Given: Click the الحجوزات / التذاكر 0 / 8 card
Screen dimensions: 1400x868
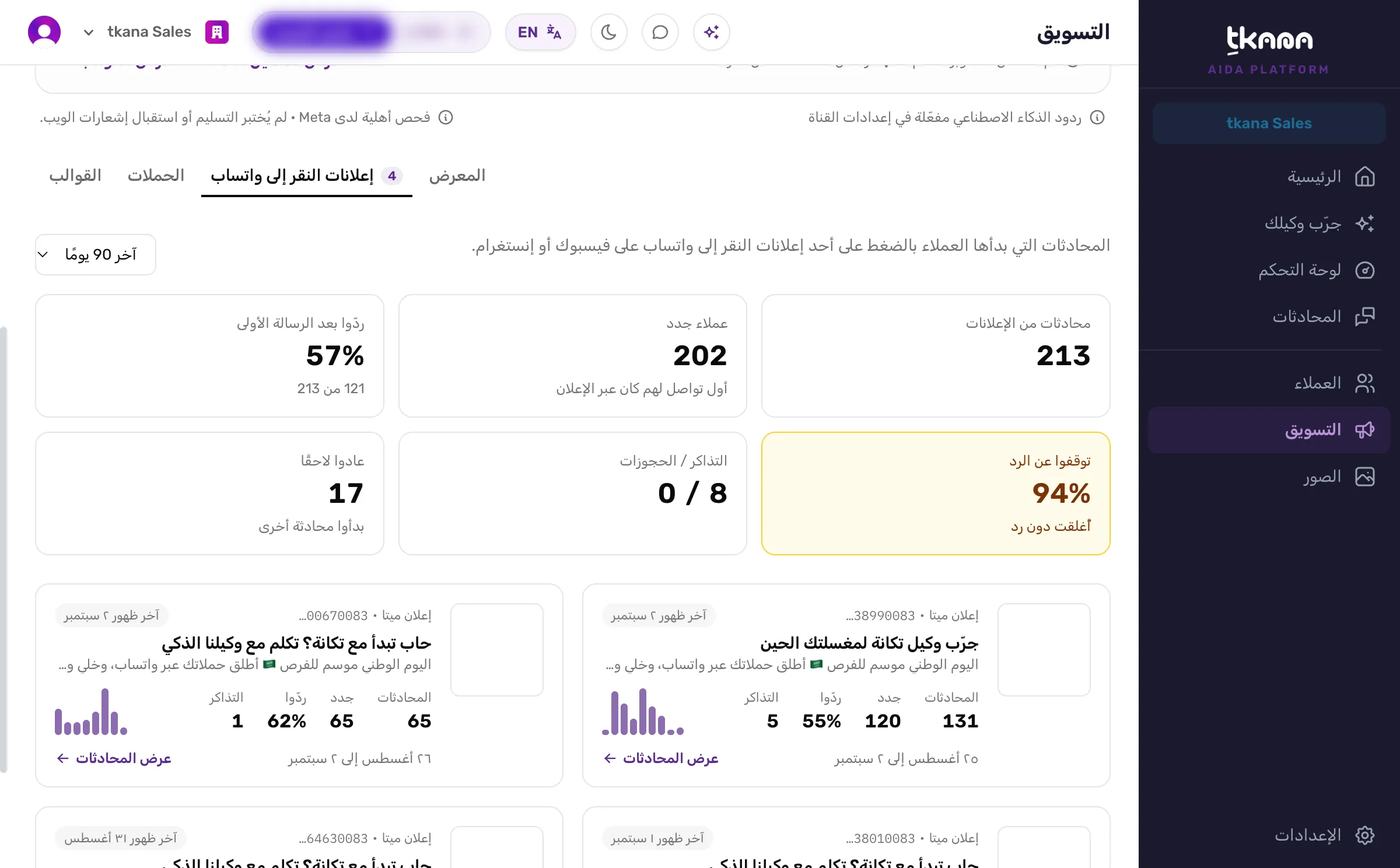Looking at the screenshot, I should [x=573, y=494].
